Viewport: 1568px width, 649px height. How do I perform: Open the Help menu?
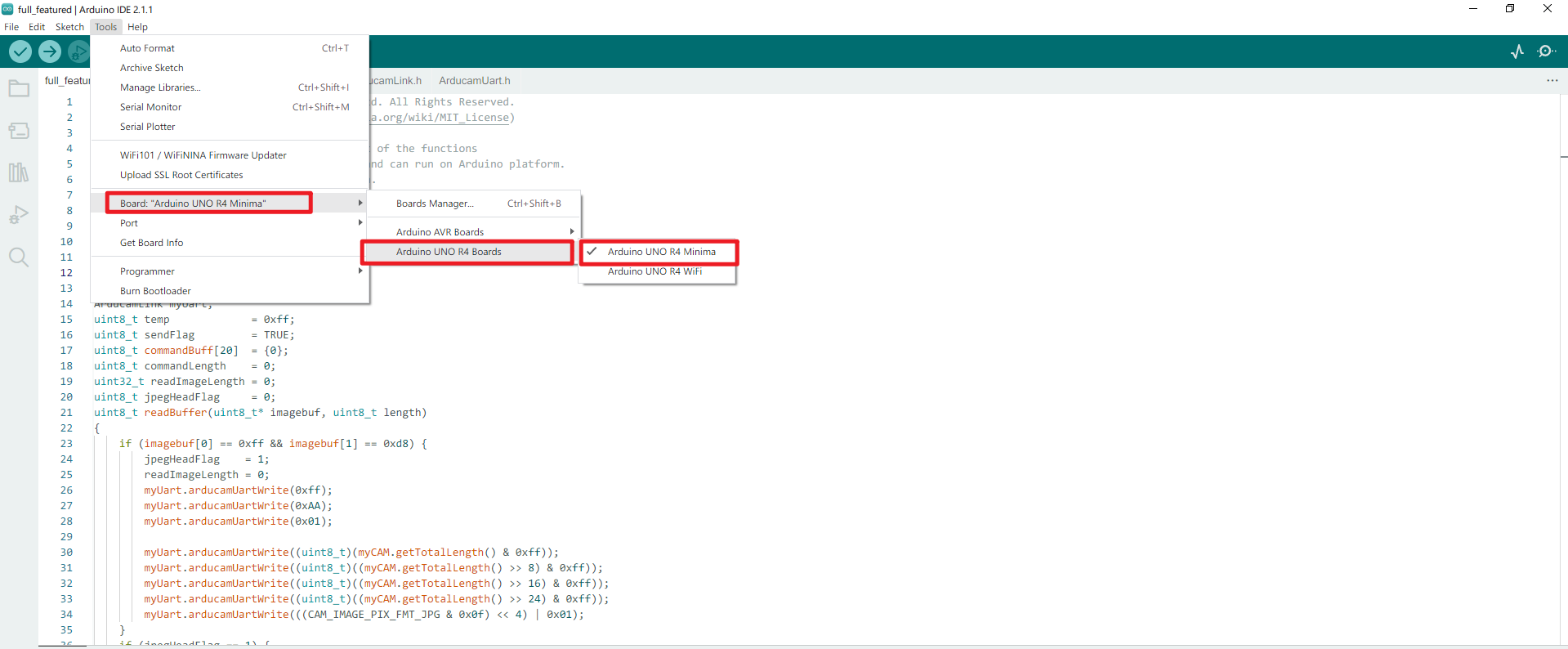click(137, 27)
